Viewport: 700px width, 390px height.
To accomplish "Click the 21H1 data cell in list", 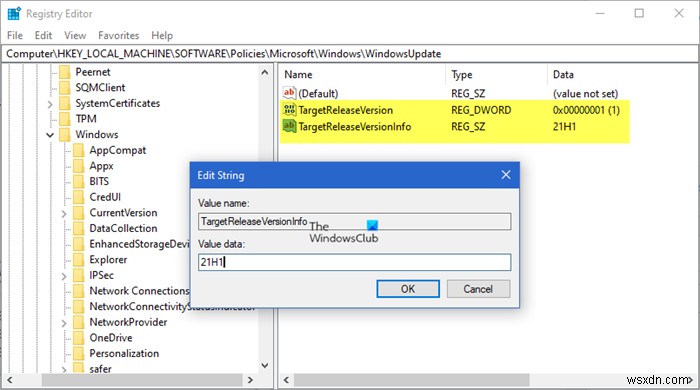I will (564, 126).
